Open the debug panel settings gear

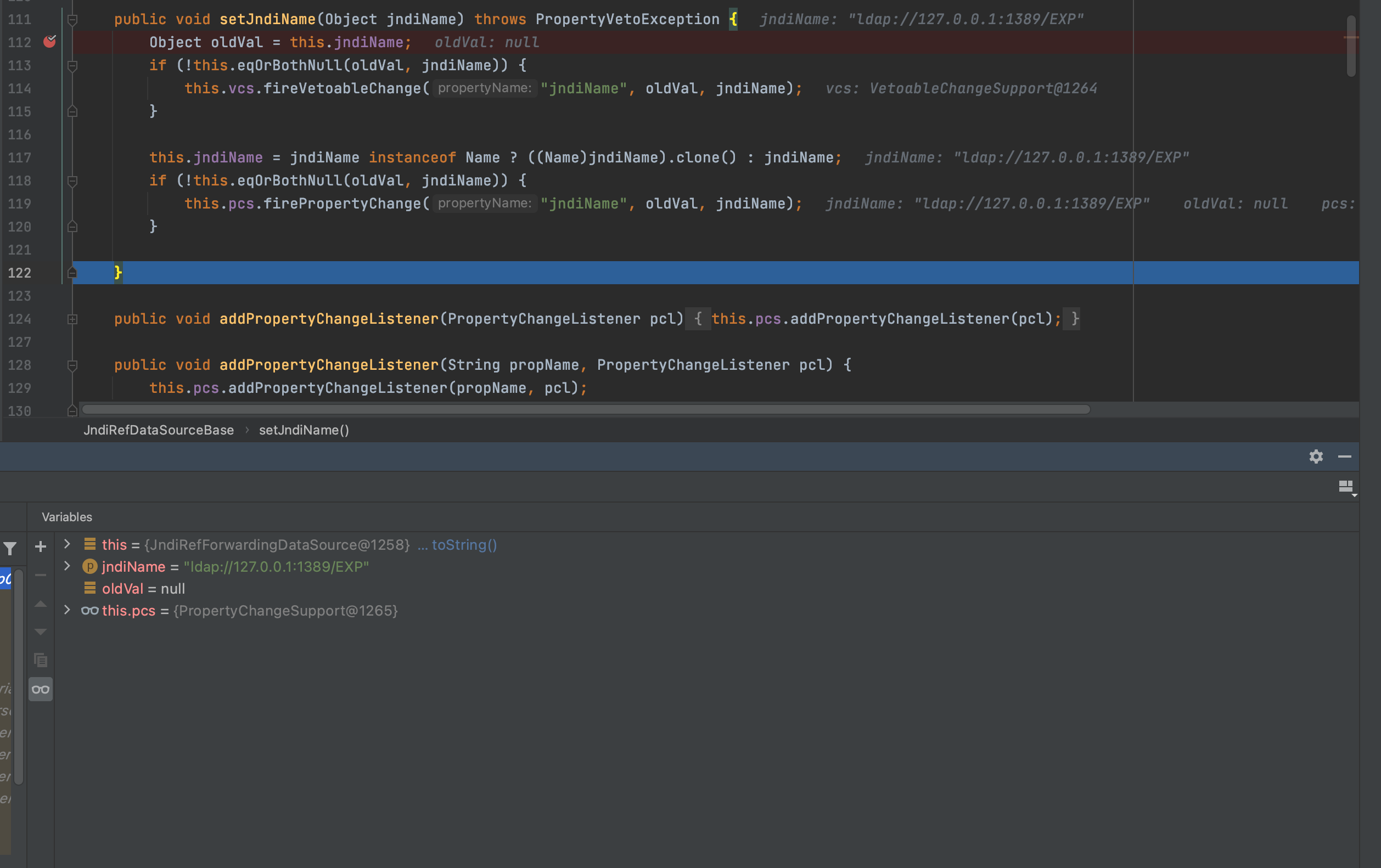1316,456
